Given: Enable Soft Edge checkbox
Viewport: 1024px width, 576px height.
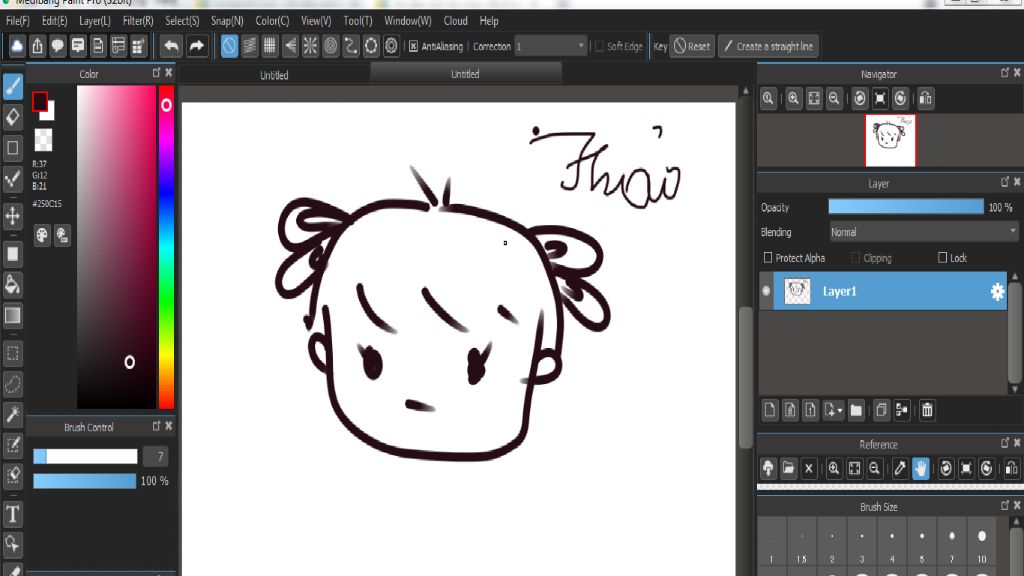Looking at the screenshot, I should (x=599, y=46).
